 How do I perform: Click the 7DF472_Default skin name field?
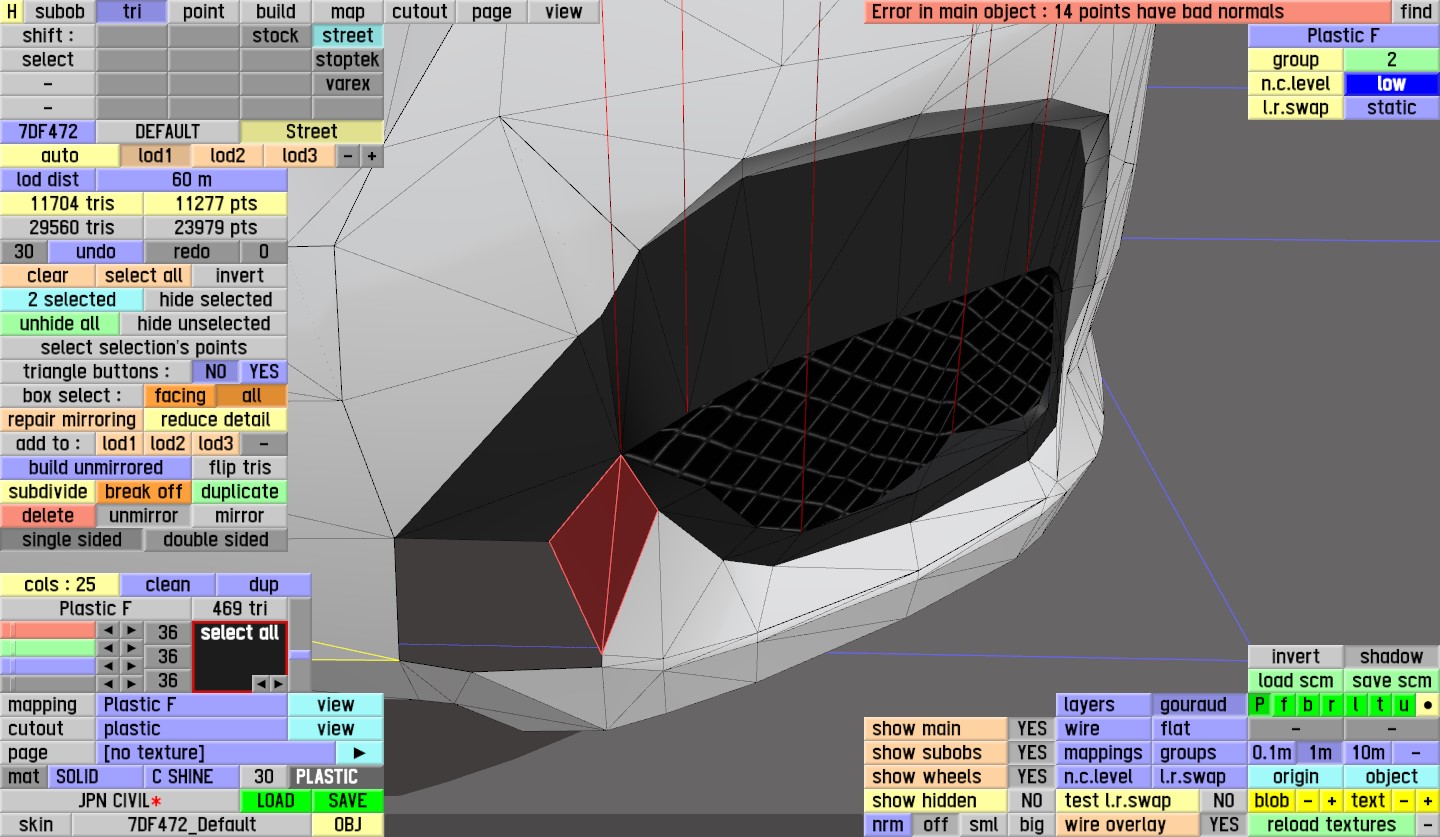192,825
